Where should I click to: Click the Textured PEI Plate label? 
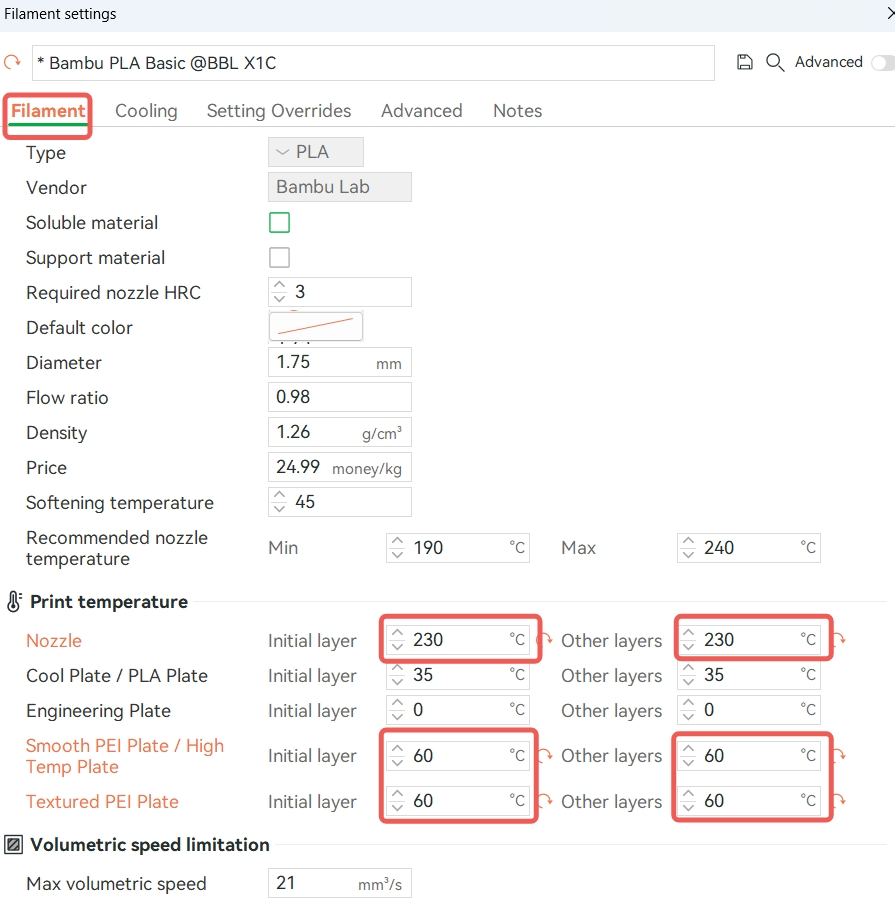pyautogui.click(x=102, y=801)
